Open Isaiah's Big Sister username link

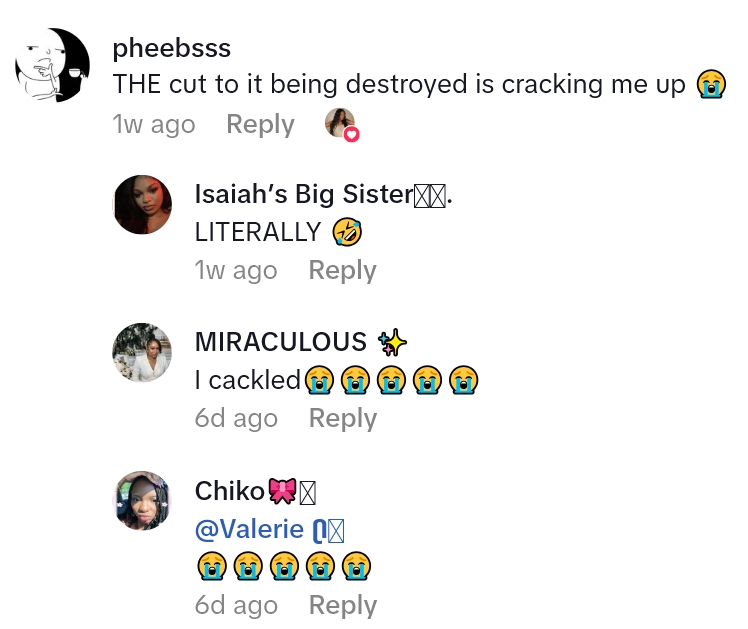[303, 194]
